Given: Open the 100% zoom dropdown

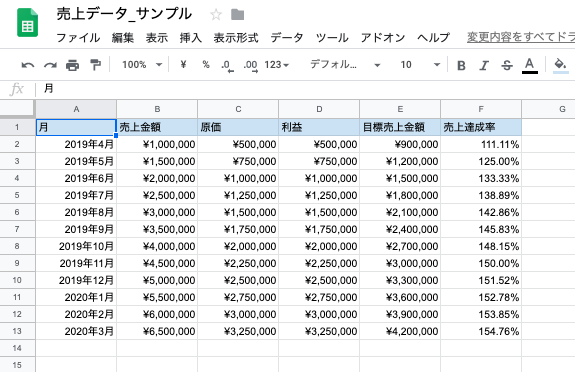Looking at the screenshot, I should (142, 65).
